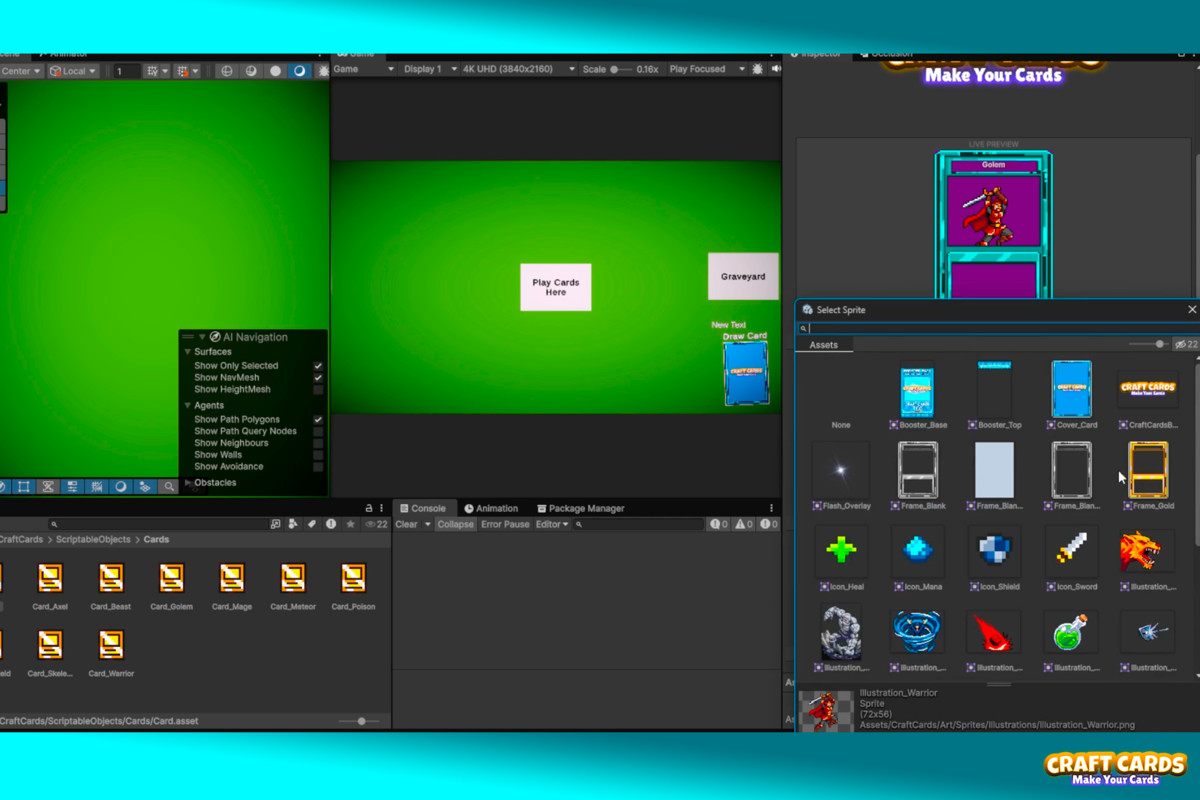The width and height of the screenshot is (1200, 800).
Task: Switch to the Animation tab
Action: coord(492,507)
